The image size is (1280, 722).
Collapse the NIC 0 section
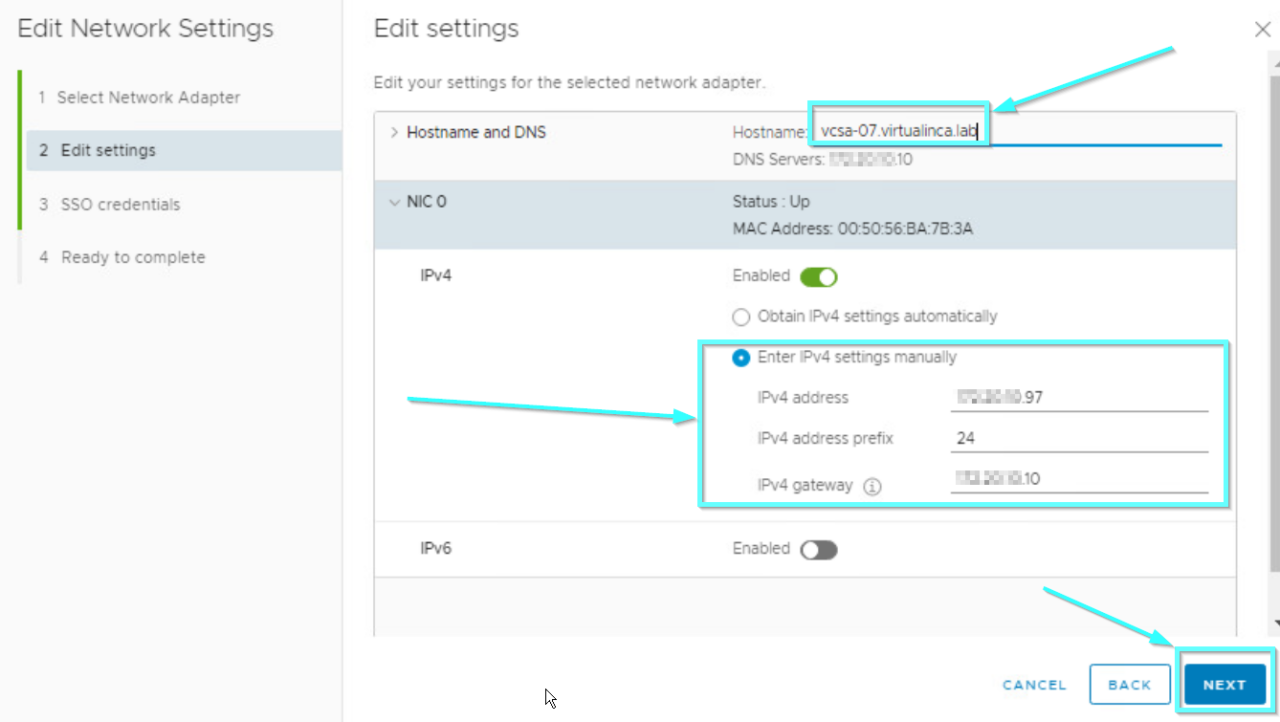[395, 201]
